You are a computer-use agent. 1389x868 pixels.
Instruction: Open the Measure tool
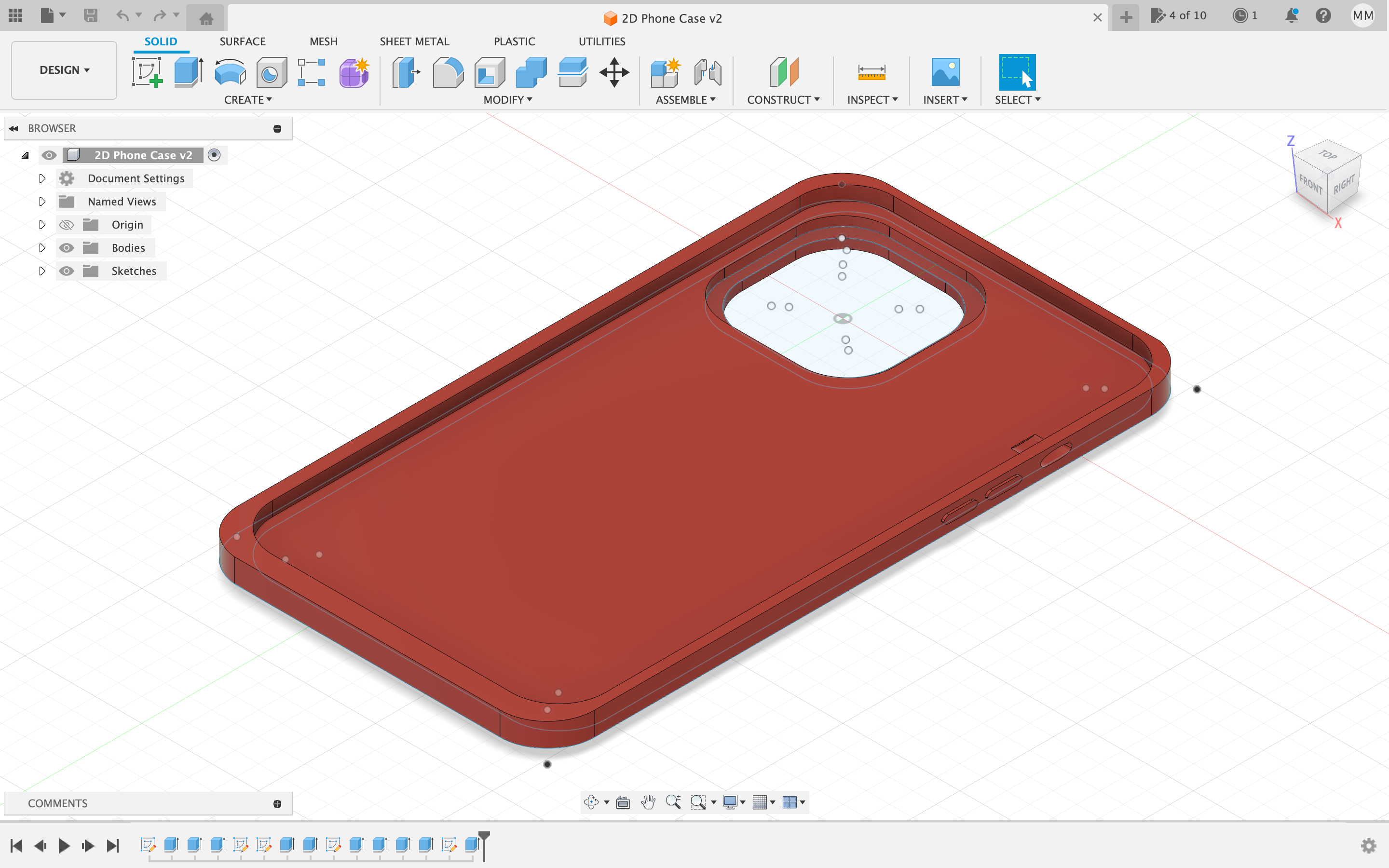(x=872, y=72)
